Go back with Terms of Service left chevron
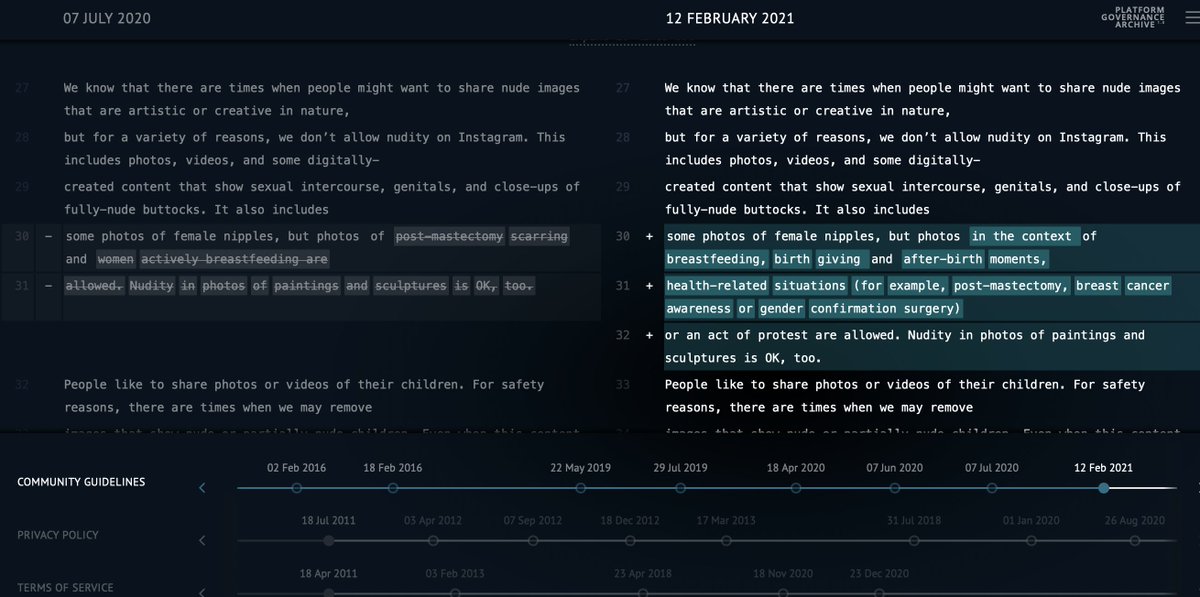 coord(202,592)
